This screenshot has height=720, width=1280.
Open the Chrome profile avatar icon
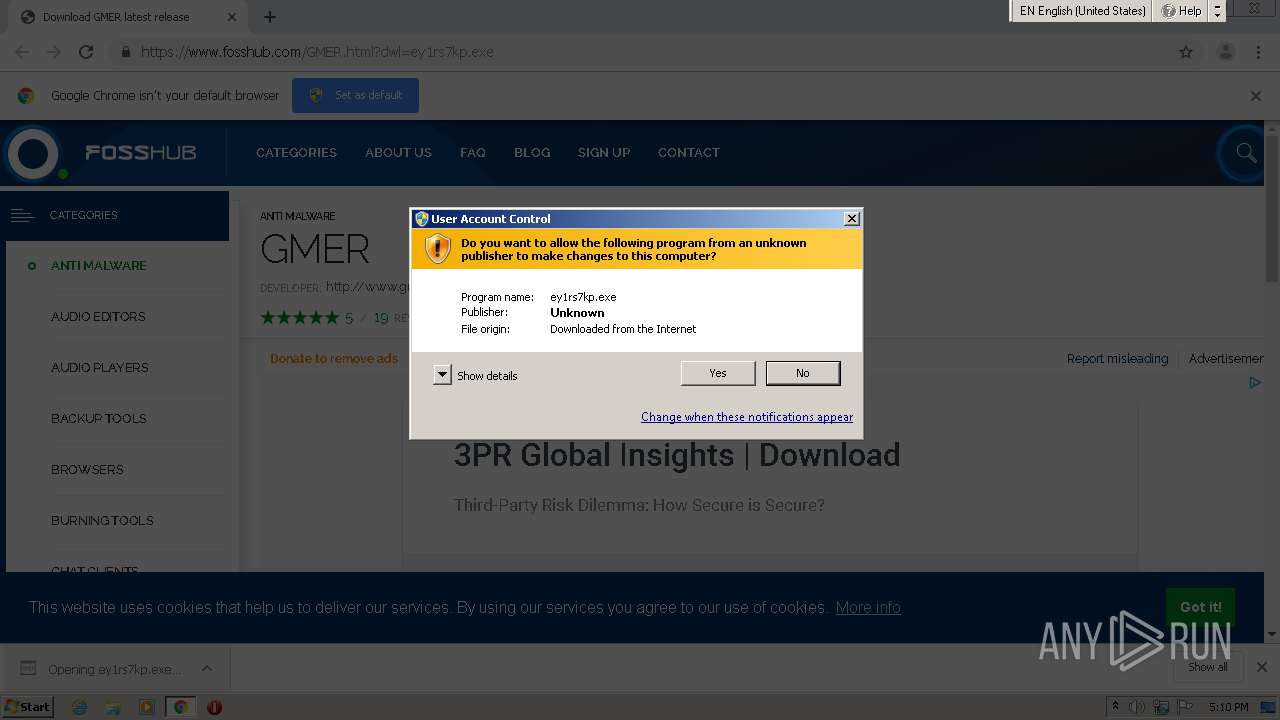[1225, 52]
